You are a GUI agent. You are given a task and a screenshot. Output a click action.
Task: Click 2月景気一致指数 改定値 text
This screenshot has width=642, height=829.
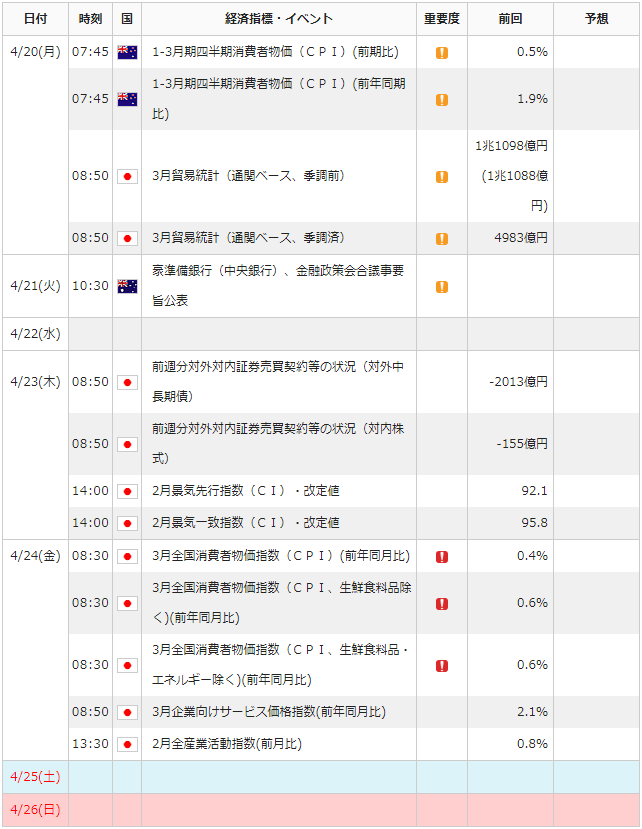tap(245, 522)
